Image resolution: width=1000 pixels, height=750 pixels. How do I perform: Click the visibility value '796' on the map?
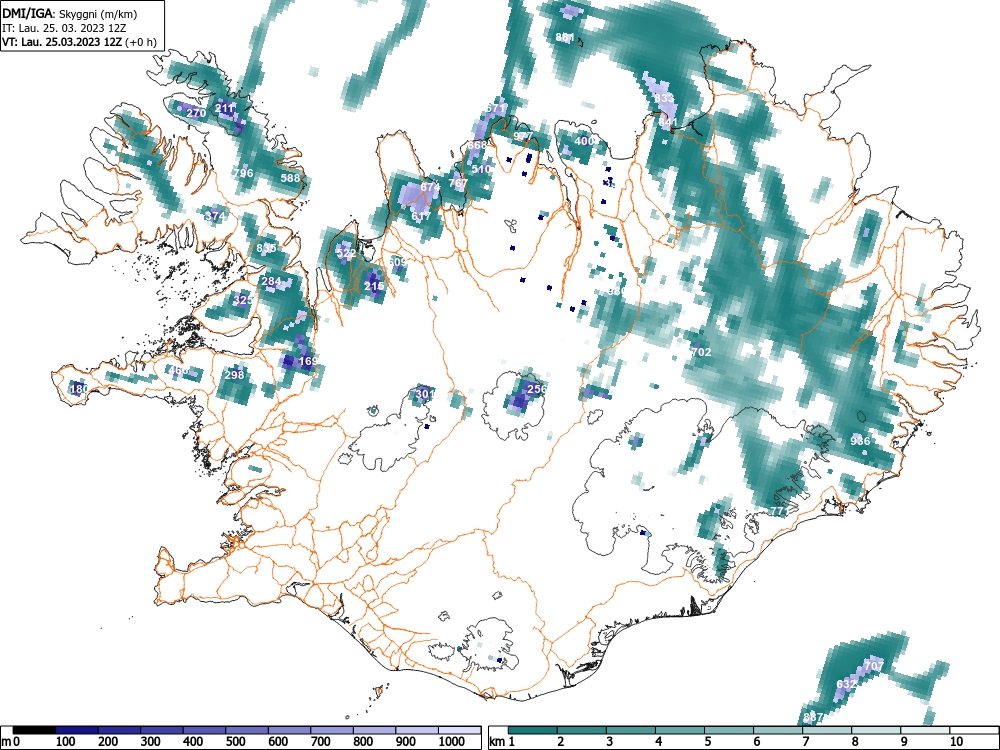(x=244, y=173)
